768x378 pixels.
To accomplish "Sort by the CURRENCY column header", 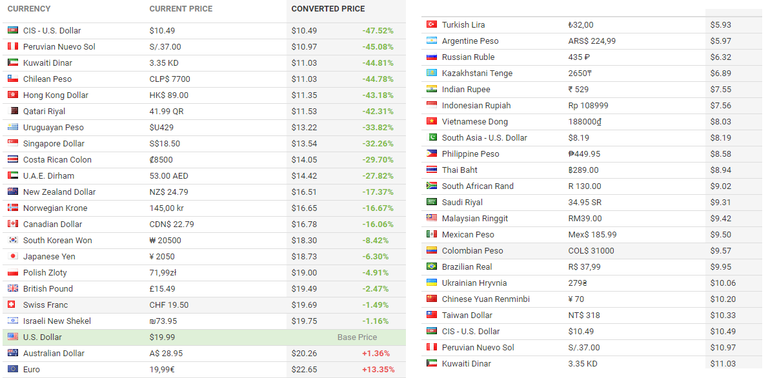I will [29, 9].
